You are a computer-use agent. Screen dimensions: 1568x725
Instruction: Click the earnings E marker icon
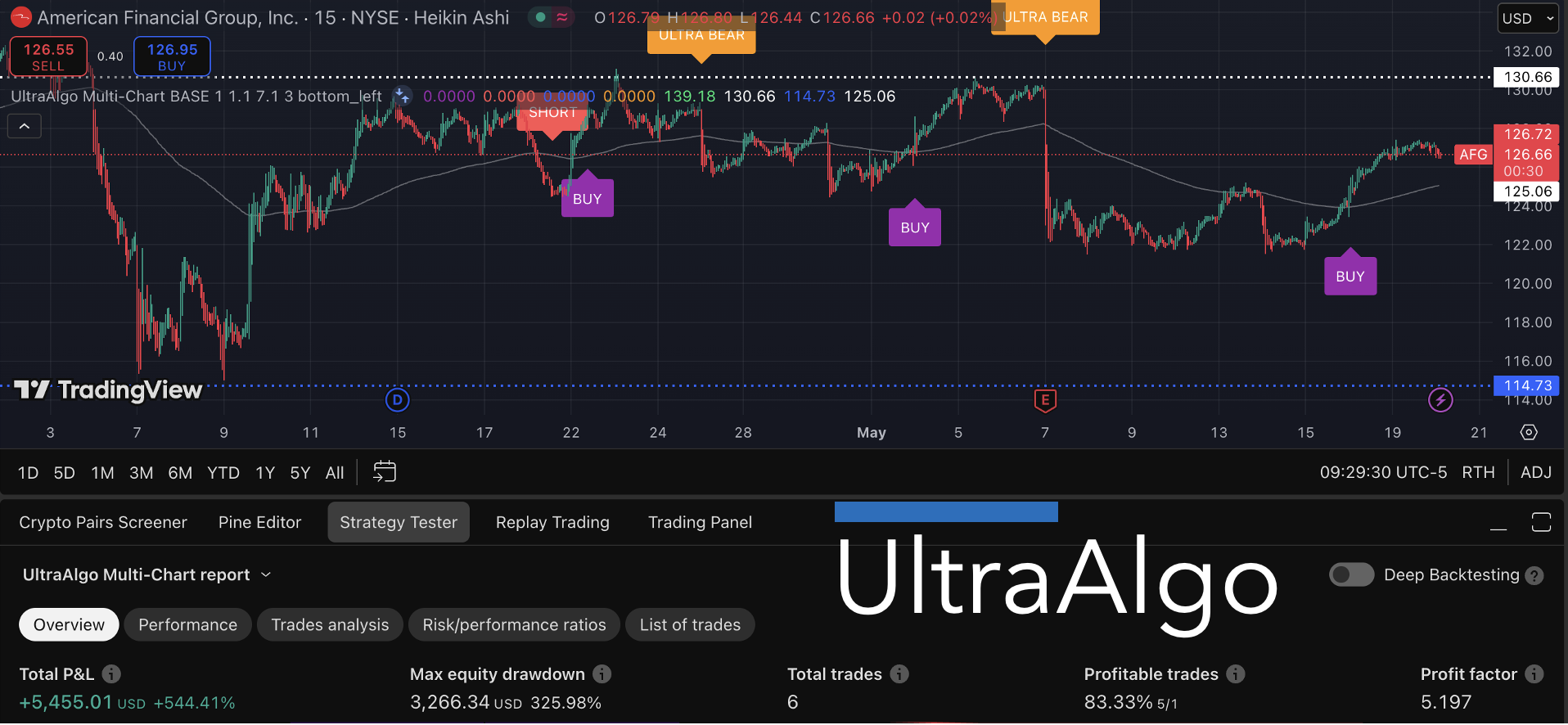[x=1045, y=400]
